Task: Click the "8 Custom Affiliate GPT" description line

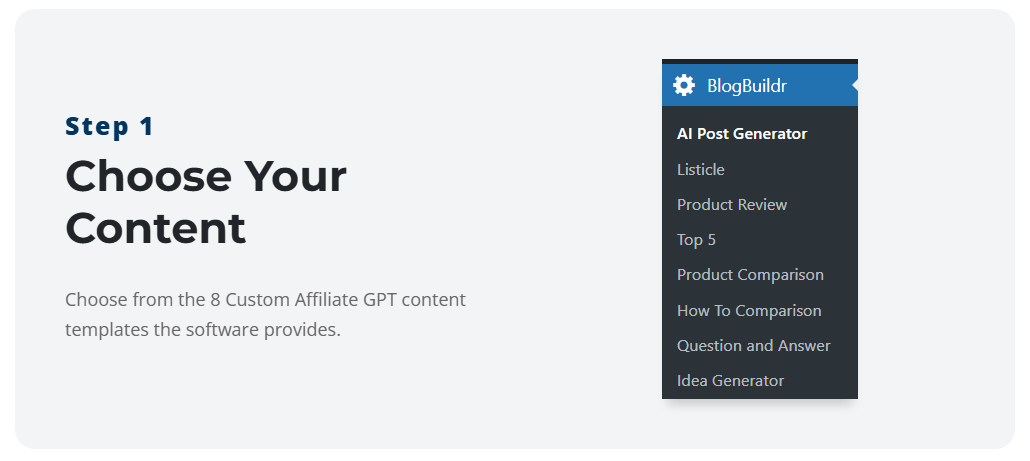Action: point(265,299)
